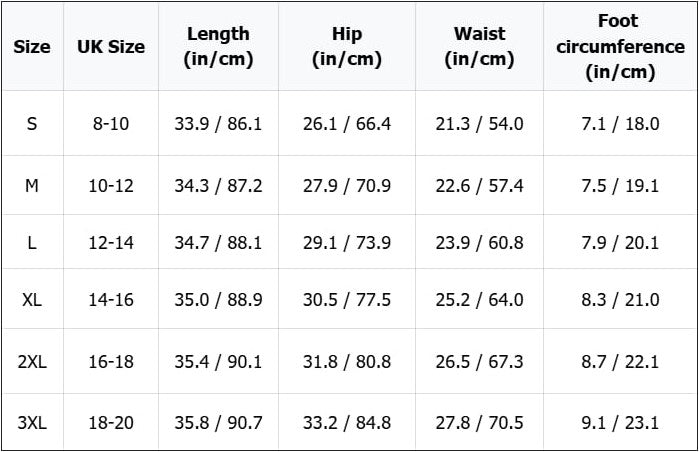Click the UK Size column header
The image size is (699, 452).
coord(111,47)
